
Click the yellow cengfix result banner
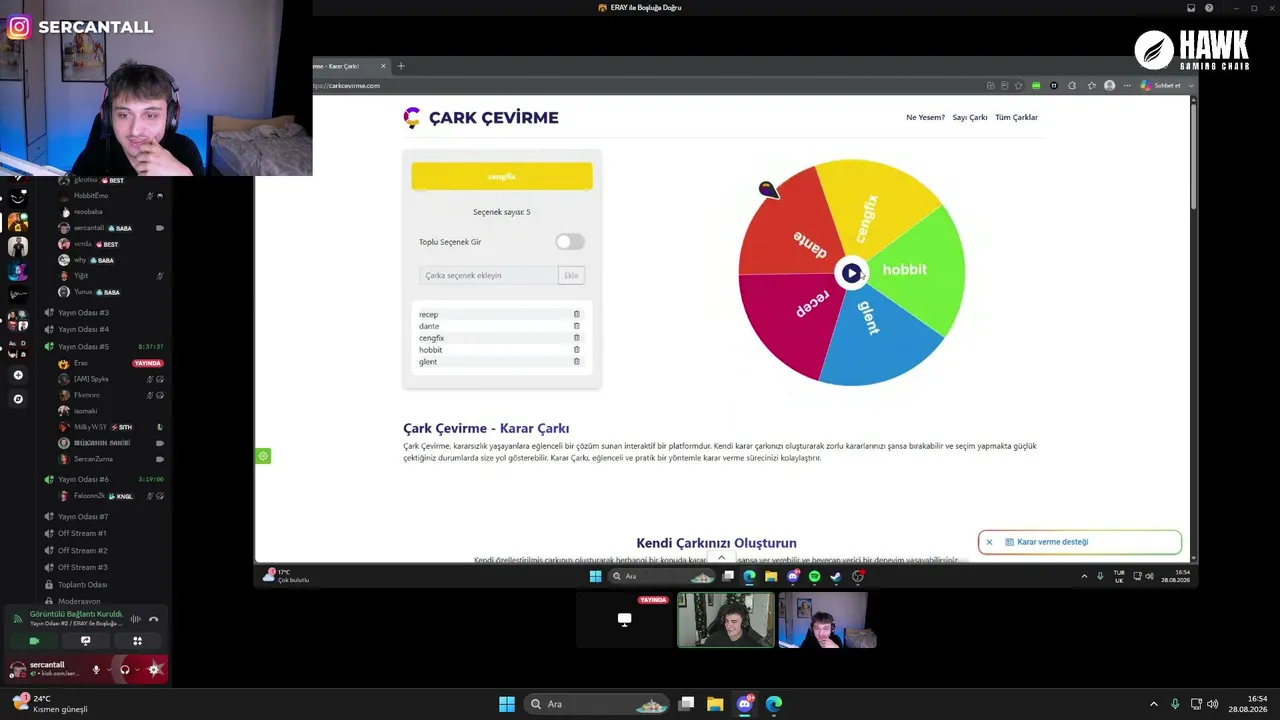502,176
